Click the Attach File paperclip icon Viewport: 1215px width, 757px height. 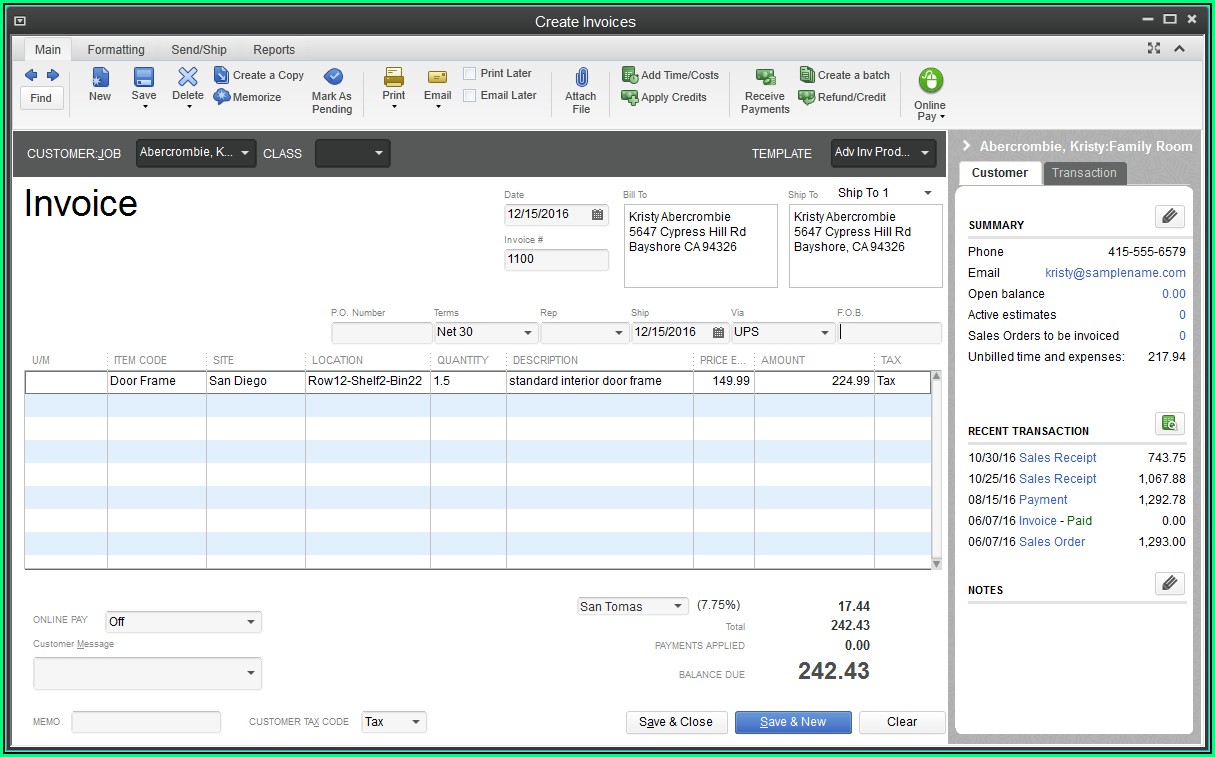(x=581, y=78)
